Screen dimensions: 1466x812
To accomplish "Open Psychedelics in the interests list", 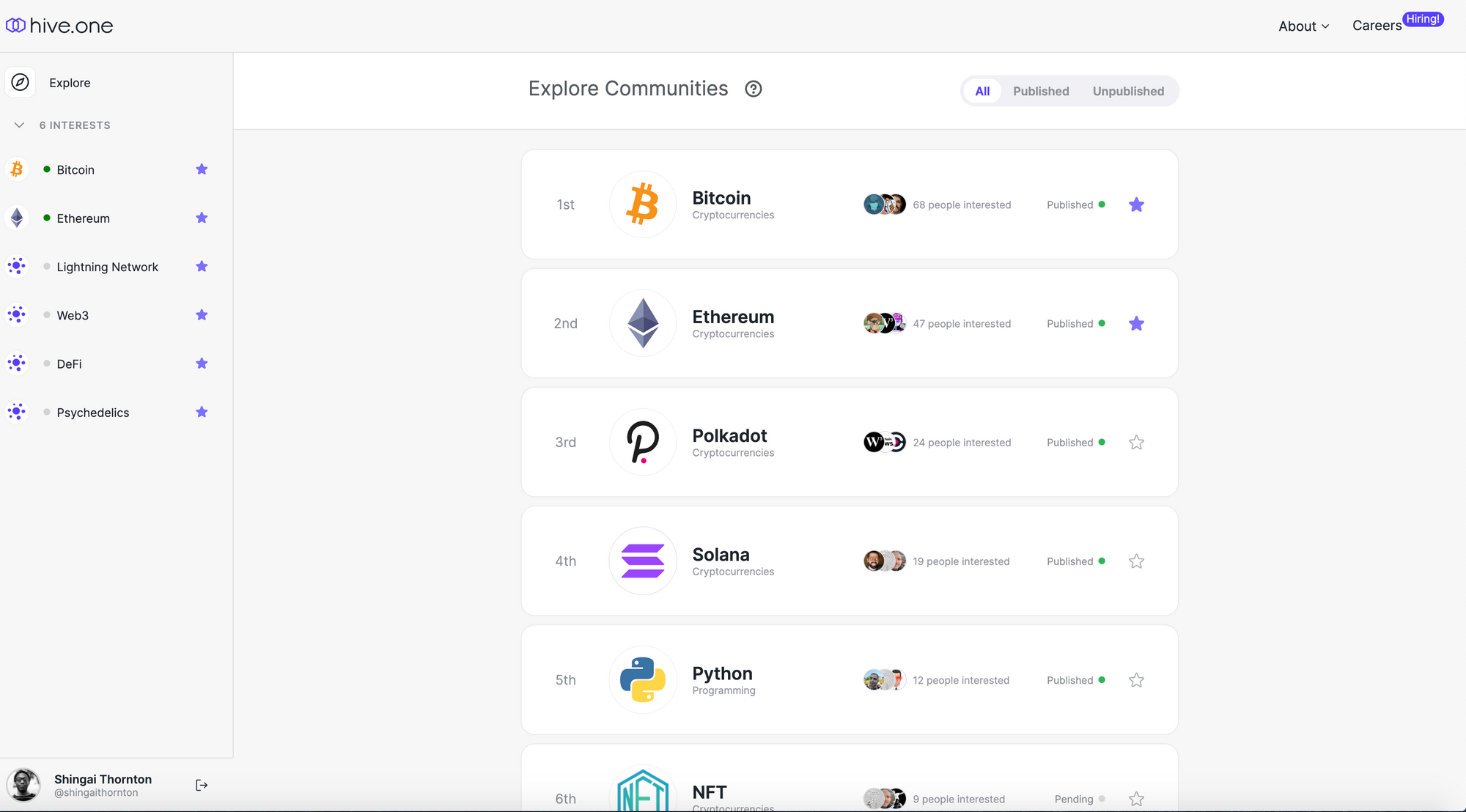I will click(93, 413).
